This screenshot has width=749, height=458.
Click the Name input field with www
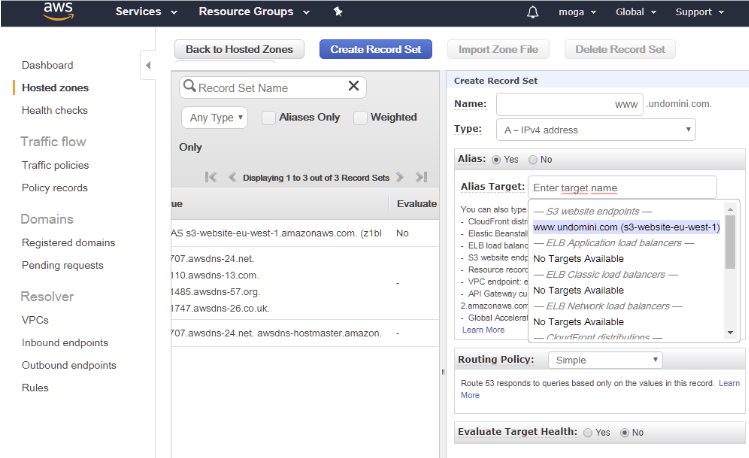[x=570, y=104]
